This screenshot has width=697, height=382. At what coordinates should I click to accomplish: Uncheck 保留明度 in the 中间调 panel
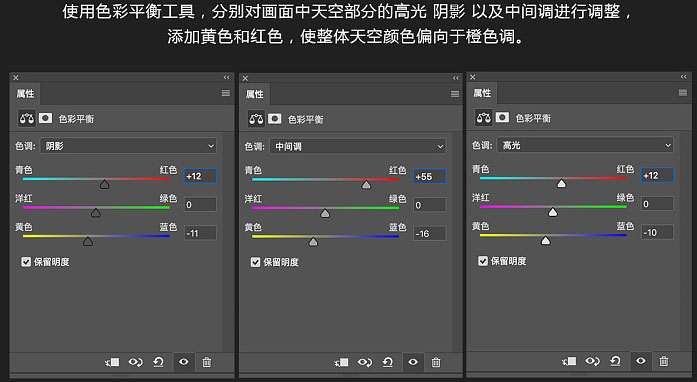[x=255, y=262]
